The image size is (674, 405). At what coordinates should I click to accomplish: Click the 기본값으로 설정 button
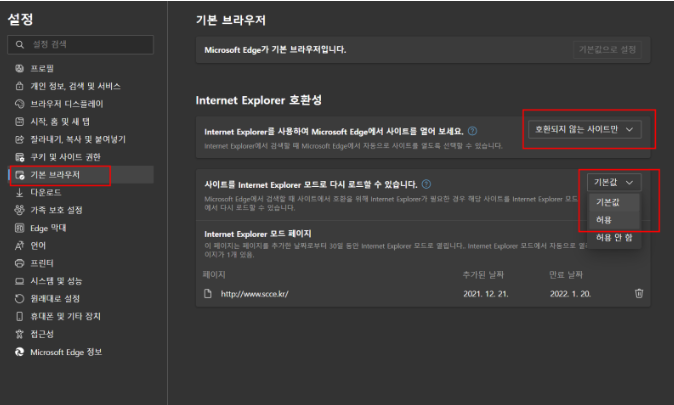(607, 50)
